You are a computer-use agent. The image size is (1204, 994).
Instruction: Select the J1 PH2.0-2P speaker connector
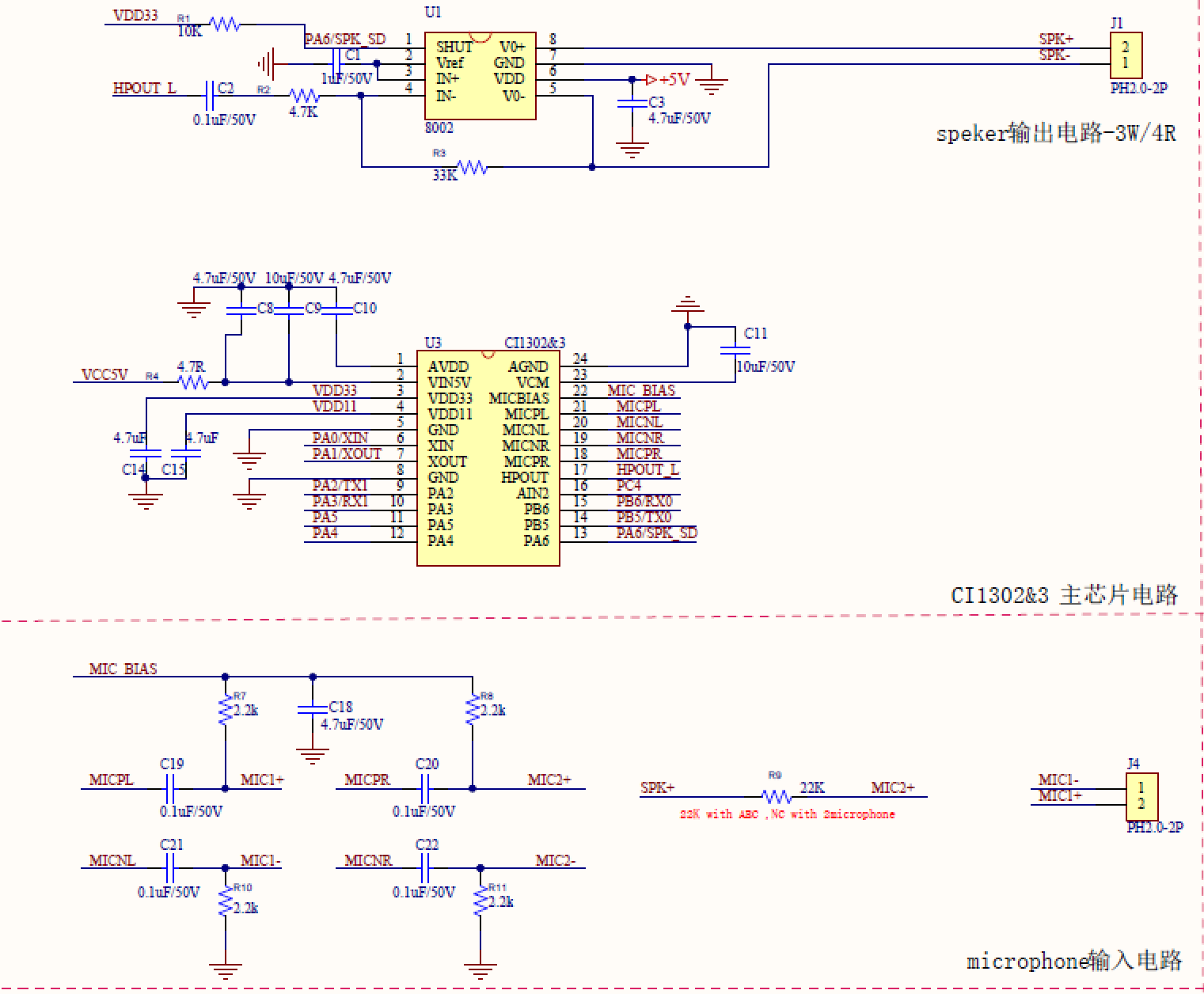pos(1125,55)
